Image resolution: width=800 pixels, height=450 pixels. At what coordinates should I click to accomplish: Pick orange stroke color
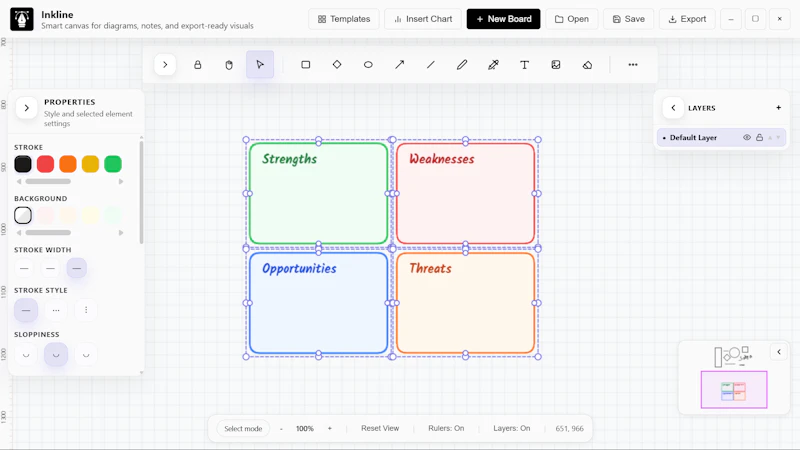coord(68,164)
